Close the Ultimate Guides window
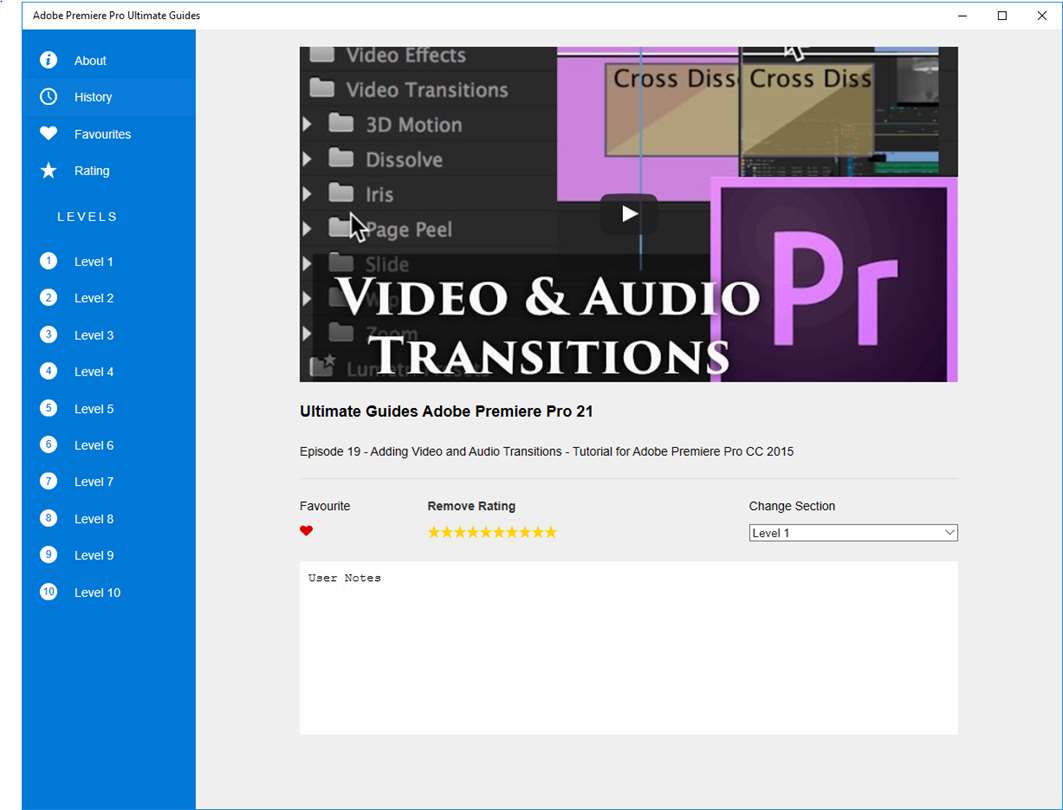The width and height of the screenshot is (1063, 810). 1042,16
